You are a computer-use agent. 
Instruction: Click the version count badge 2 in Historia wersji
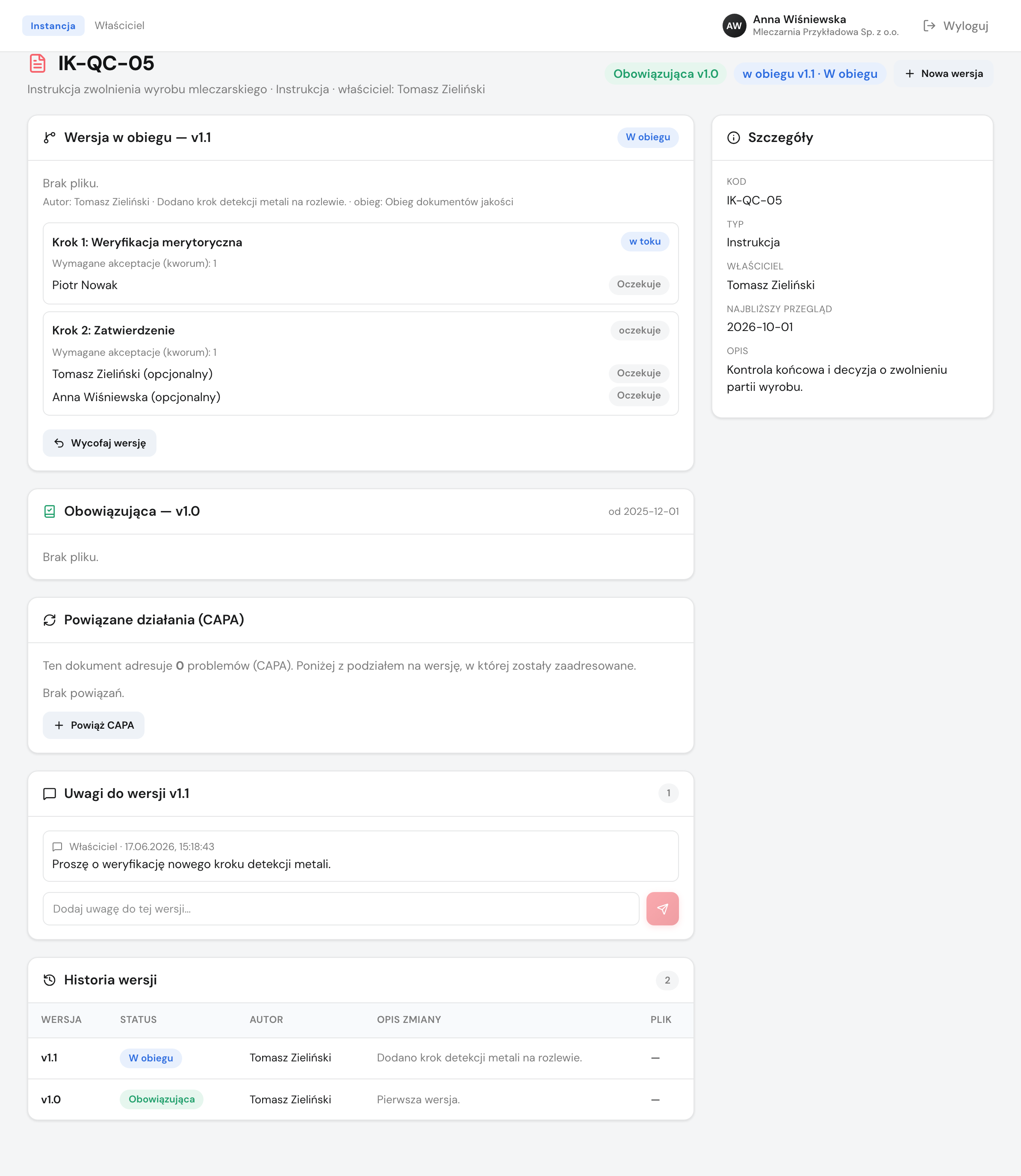pyautogui.click(x=667, y=980)
